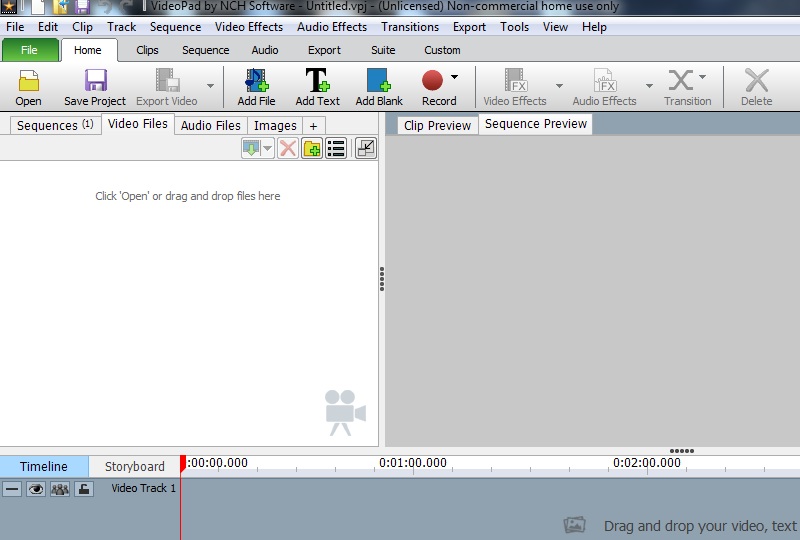This screenshot has width=800, height=540.
Task: Click the undo arrow in title bar
Action: [105, 7]
